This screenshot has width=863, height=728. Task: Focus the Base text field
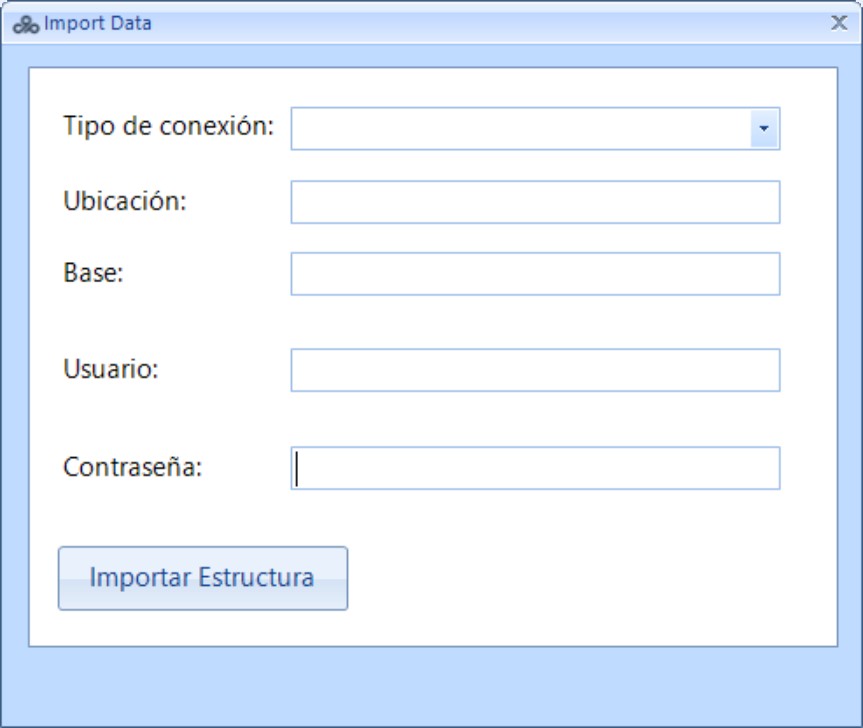click(536, 274)
